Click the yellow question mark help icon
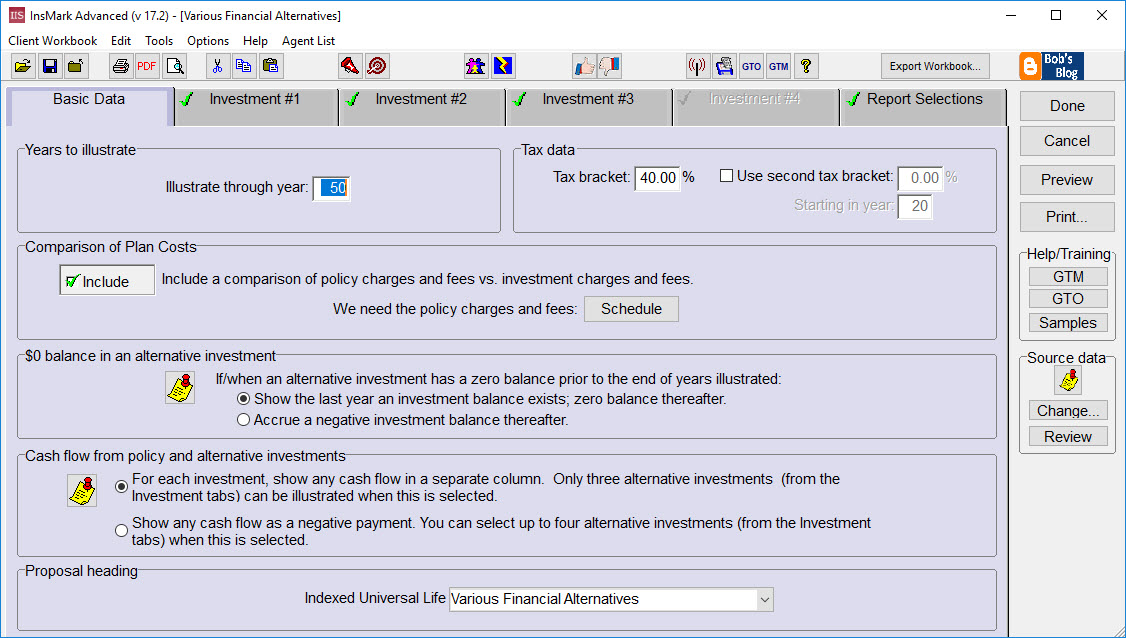Screen dimensions: 1126x638 coord(806,66)
